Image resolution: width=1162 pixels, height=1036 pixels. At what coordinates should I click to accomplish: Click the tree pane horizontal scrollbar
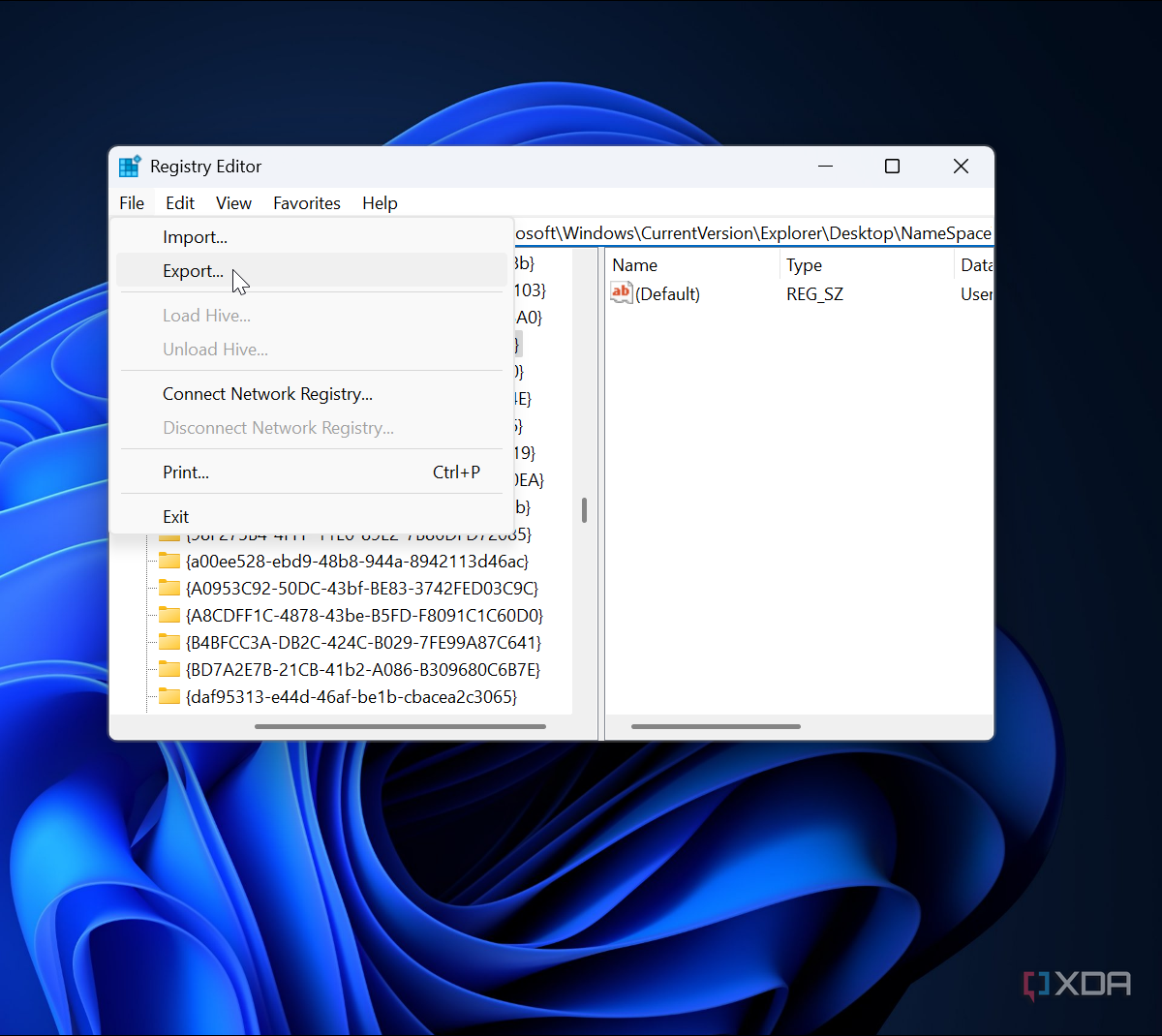(400, 726)
